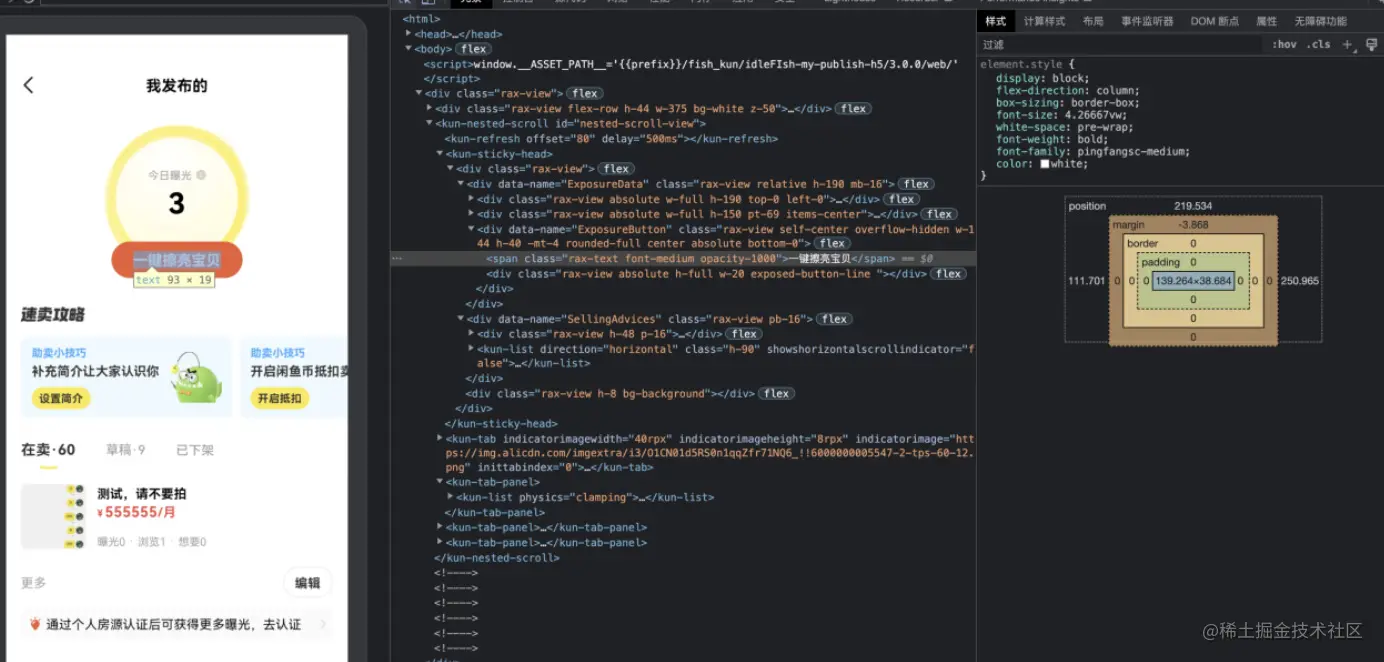Switch to the 计算样式 tab
The width and height of the screenshot is (1384, 662).
(x=1044, y=21)
